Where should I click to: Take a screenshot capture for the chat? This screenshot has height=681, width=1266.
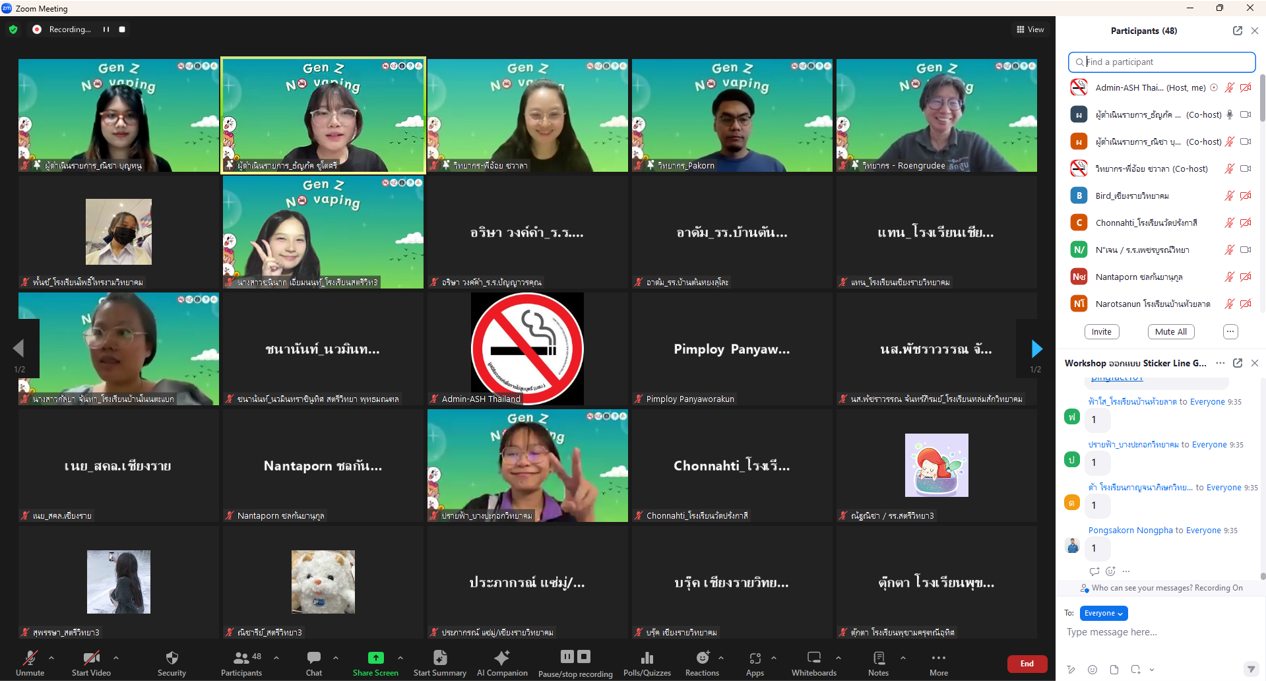(1135, 669)
